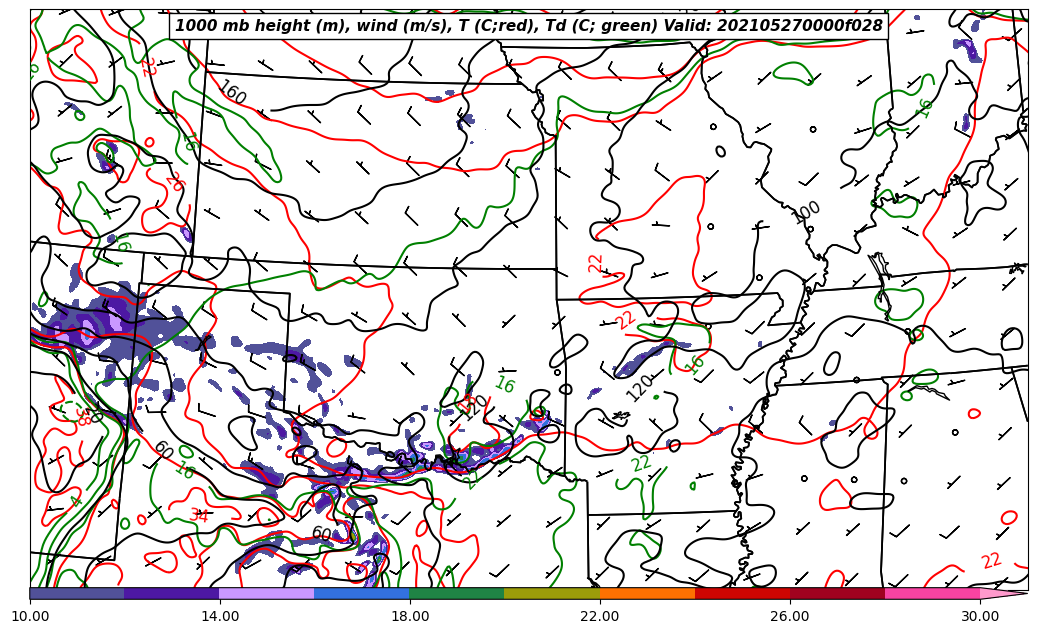Select the black 100 height contour label
The image size is (1037, 633).
point(806,212)
